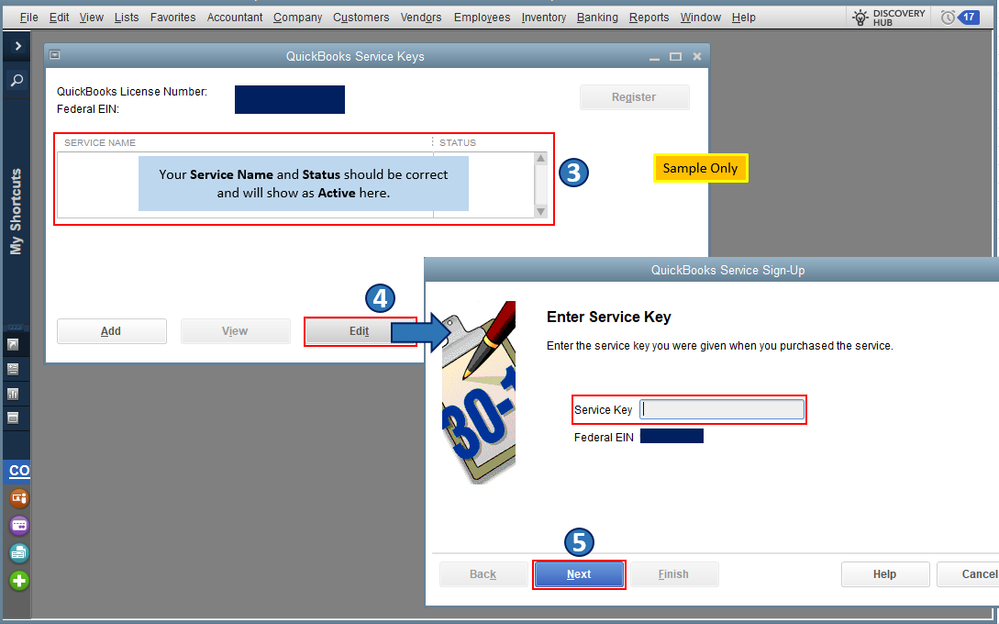Minimize the QuickBooks Service Keys window
Image resolution: width=999 pixels, height=624 pixels.
point(654,57)
